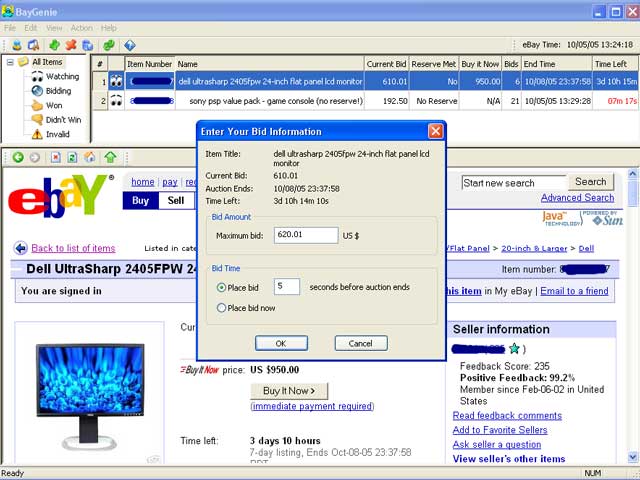Click the Start new search field
The width and height of the screenshot is (640, 480).
[514, 183]
